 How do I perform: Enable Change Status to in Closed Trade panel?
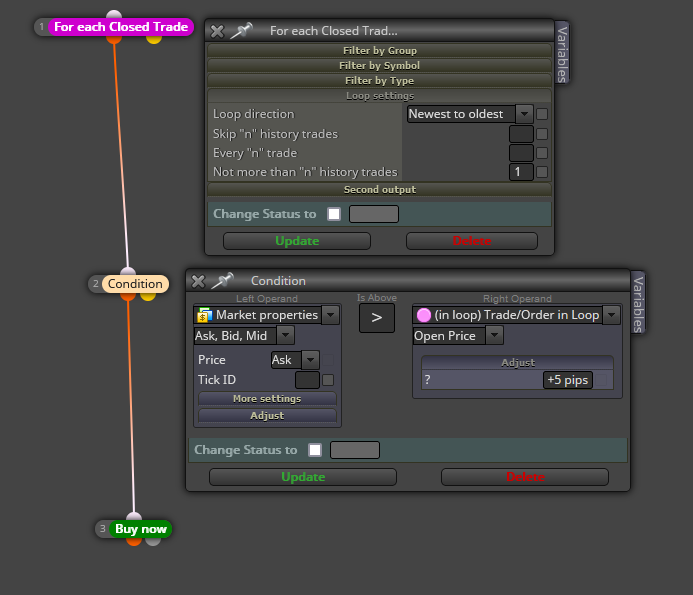coord(334,214)
